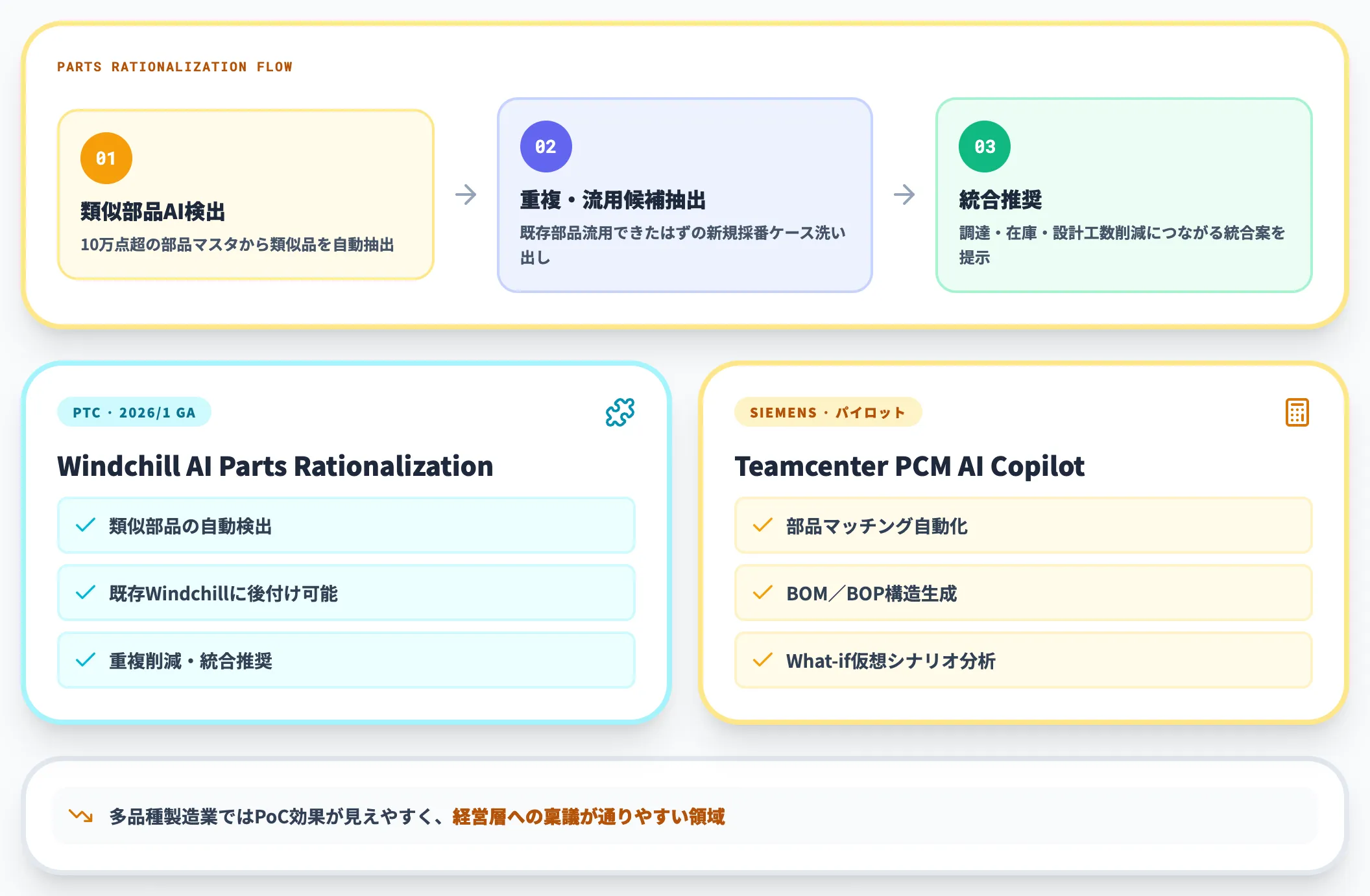Click the Windchill AI Parts Rationalization title

[275, 466]
